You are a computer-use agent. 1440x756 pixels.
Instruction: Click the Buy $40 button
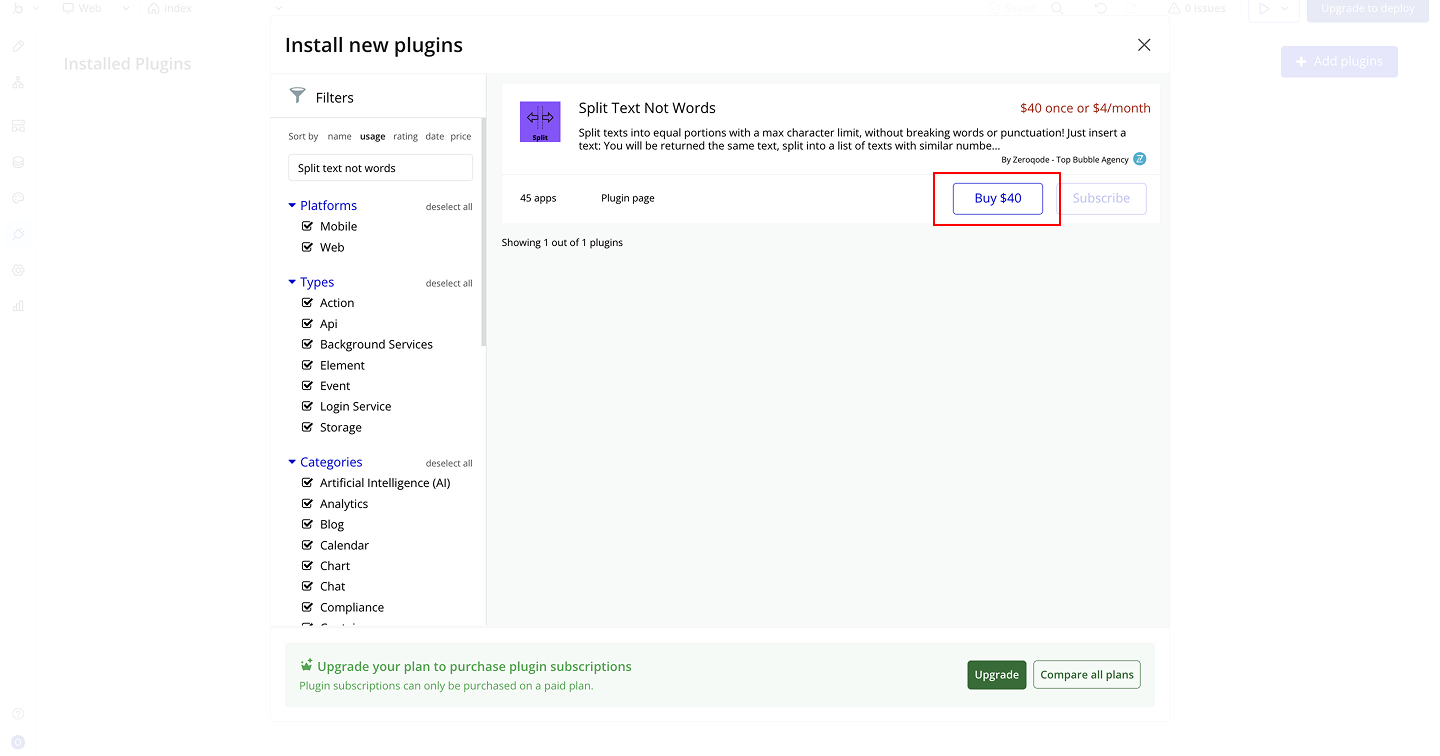click(x=997, y=198)
